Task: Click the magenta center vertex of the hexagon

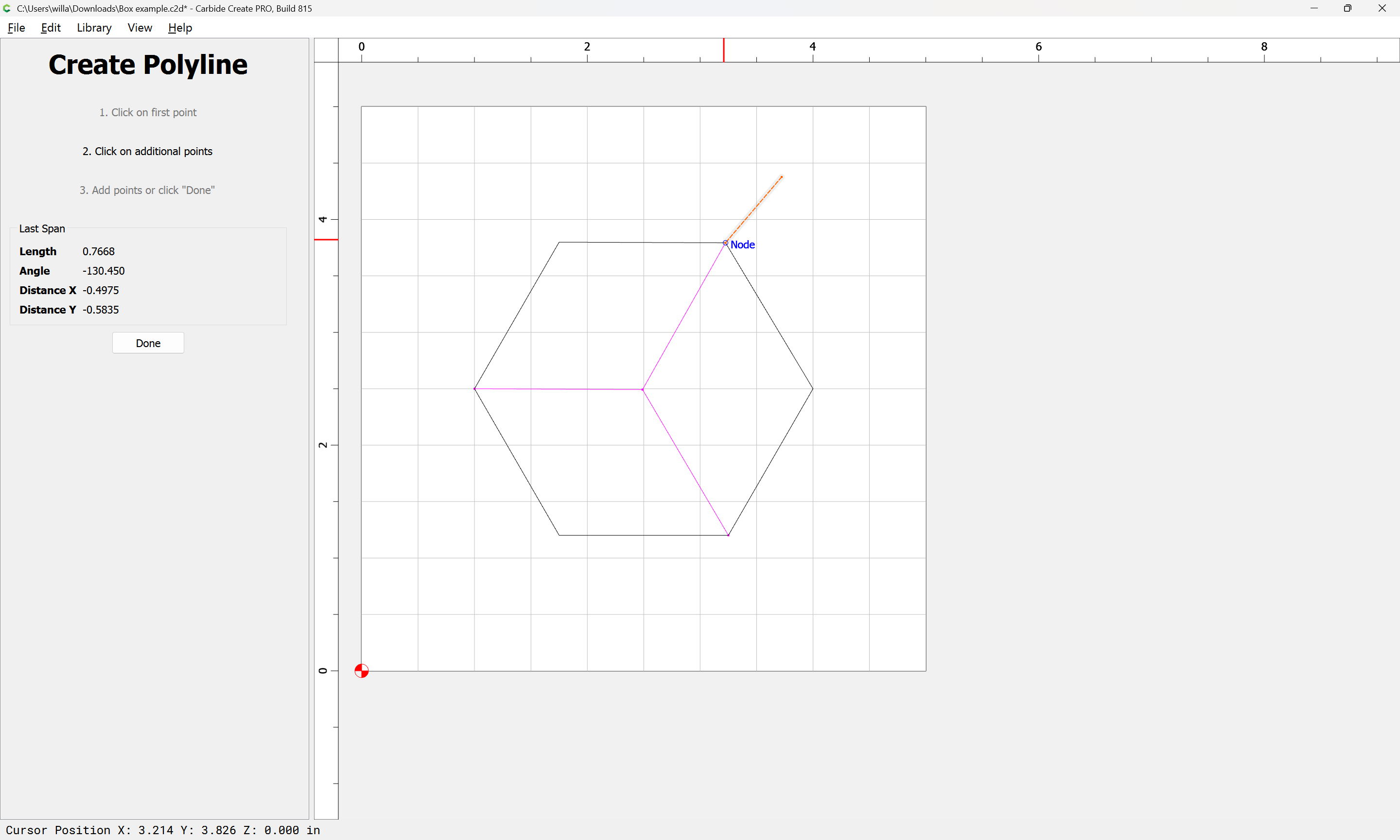Action: coord(643,389)
